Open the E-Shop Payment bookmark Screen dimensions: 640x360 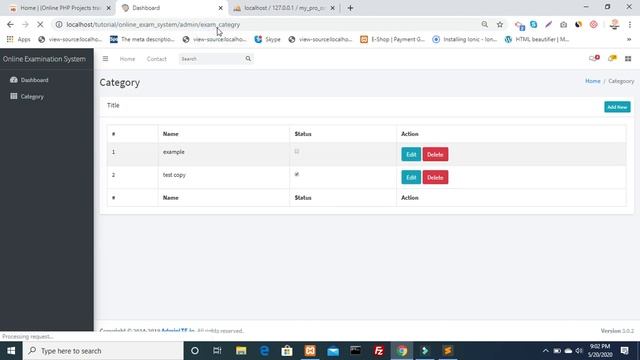(x=393, y=39)
